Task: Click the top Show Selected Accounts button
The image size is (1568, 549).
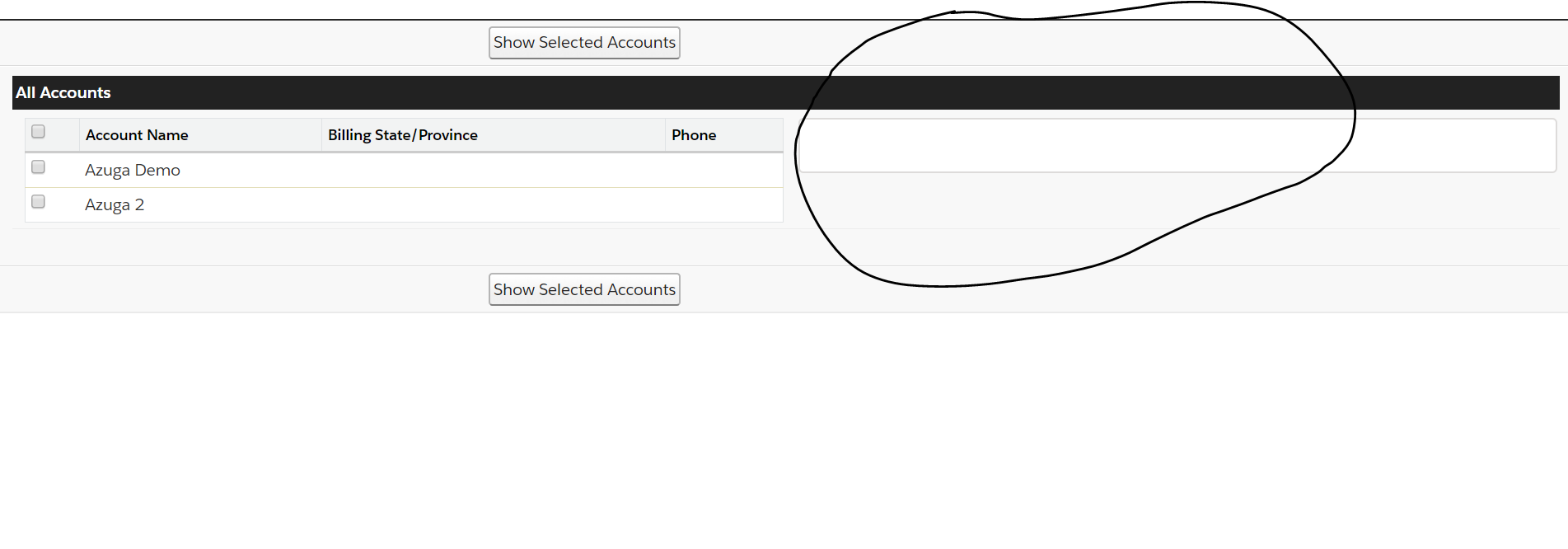Action: pos(584,43)
